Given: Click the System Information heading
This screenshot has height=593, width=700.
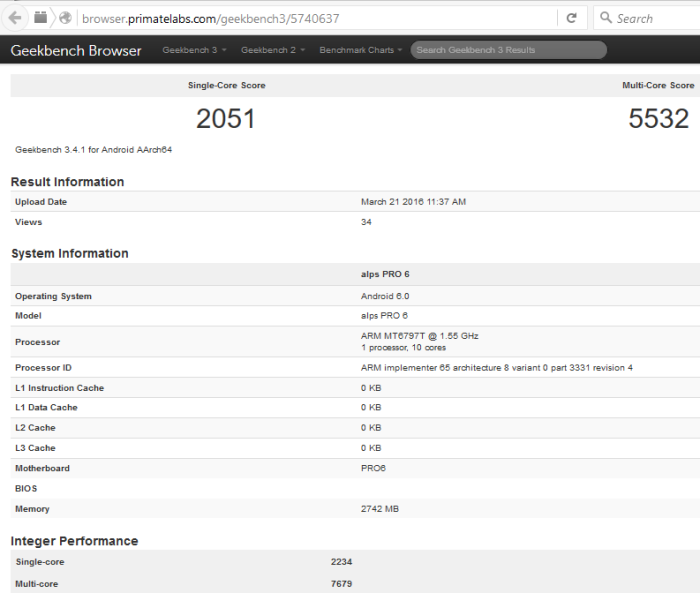Looking at the screenshot, I should 70,253.
